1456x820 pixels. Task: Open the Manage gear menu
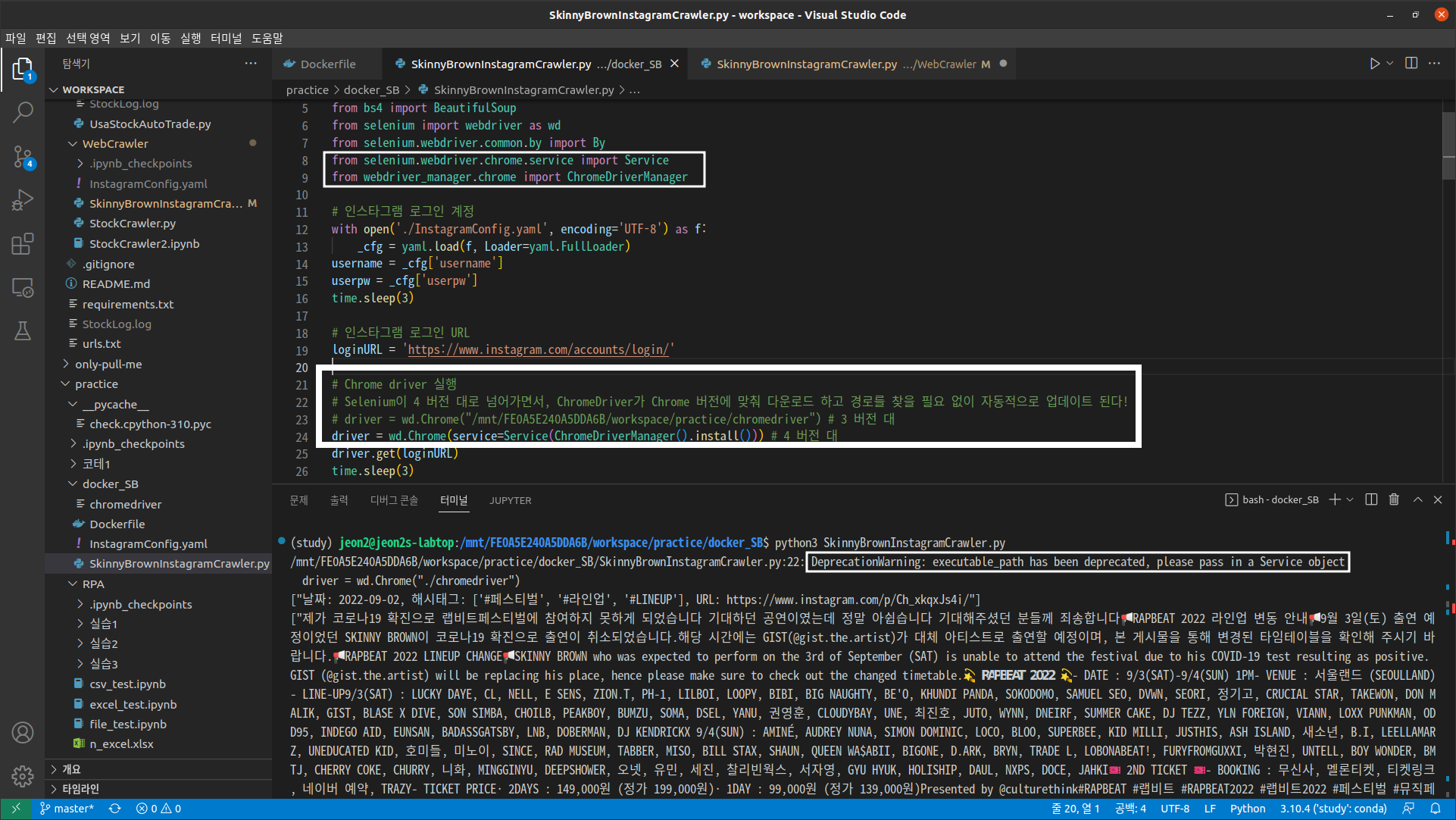23,775
